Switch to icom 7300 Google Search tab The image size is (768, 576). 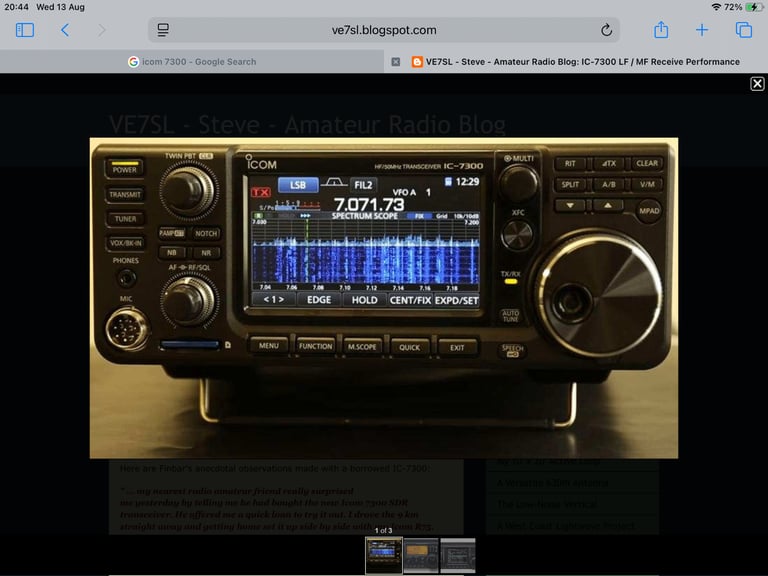192,62
